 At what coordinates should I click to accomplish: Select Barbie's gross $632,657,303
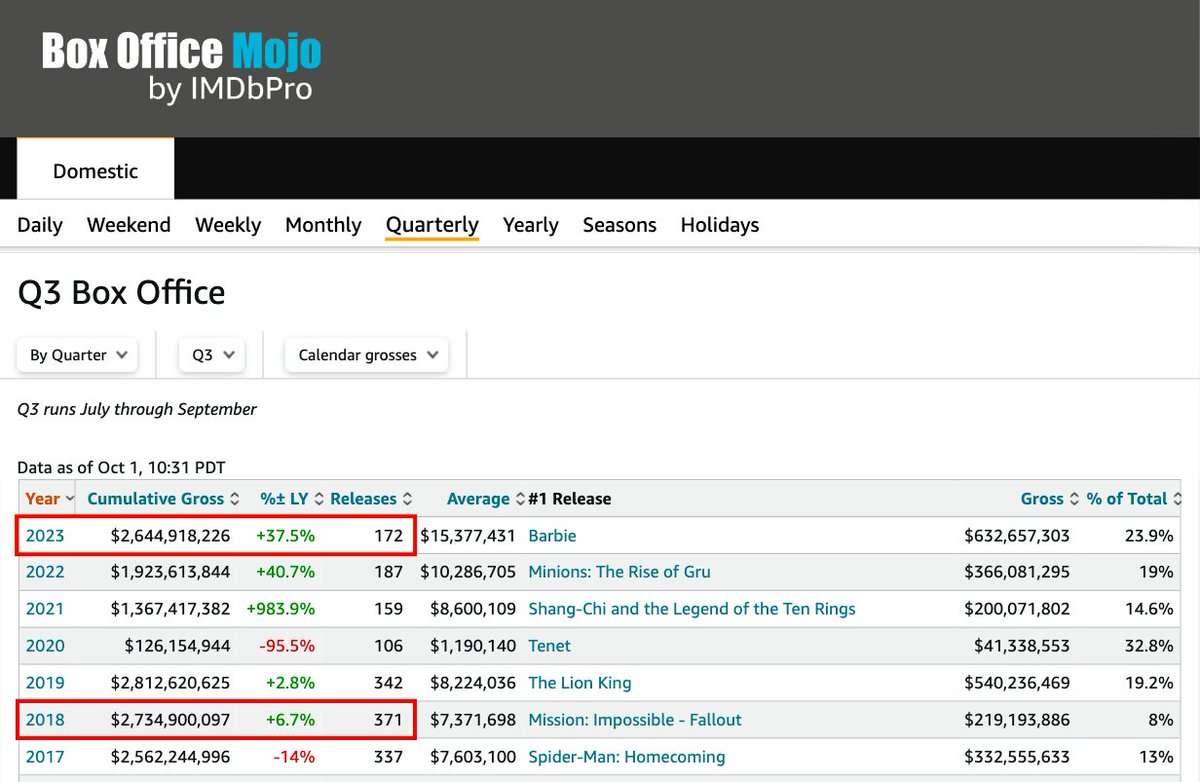coord(1016,535)
